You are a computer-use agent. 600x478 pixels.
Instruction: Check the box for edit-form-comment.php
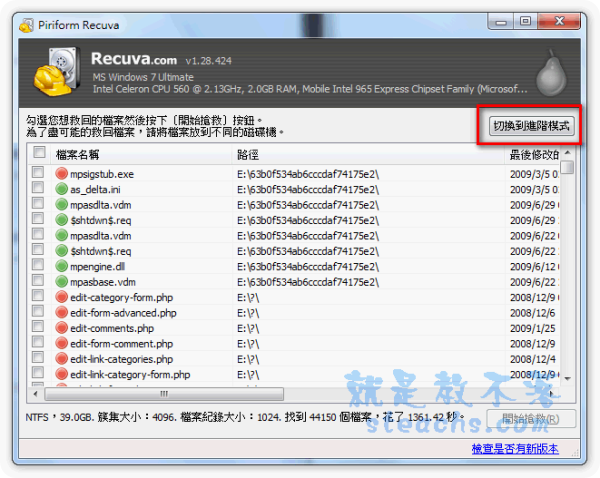(x=38, y=342)
